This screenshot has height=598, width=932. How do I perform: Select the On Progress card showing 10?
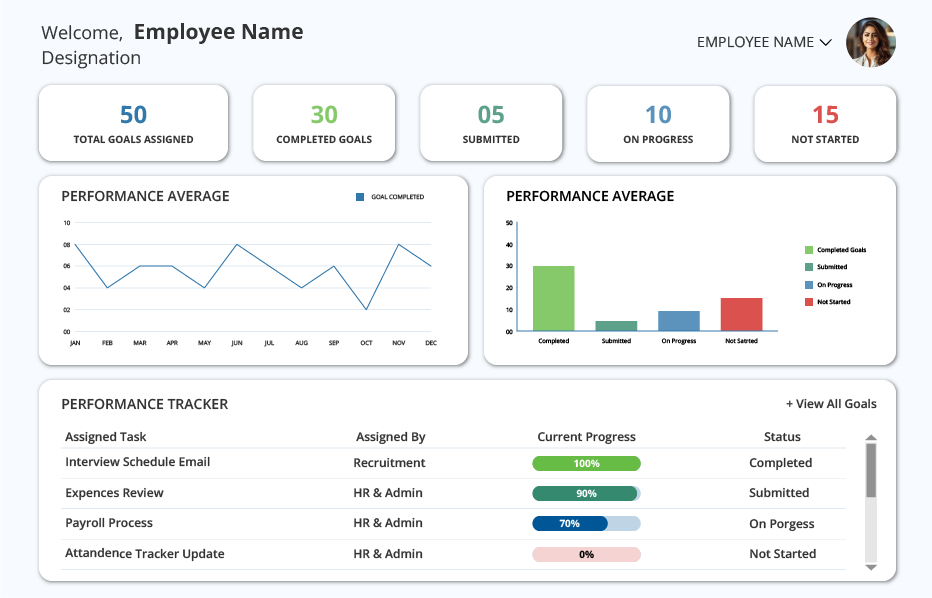(658, 123)
